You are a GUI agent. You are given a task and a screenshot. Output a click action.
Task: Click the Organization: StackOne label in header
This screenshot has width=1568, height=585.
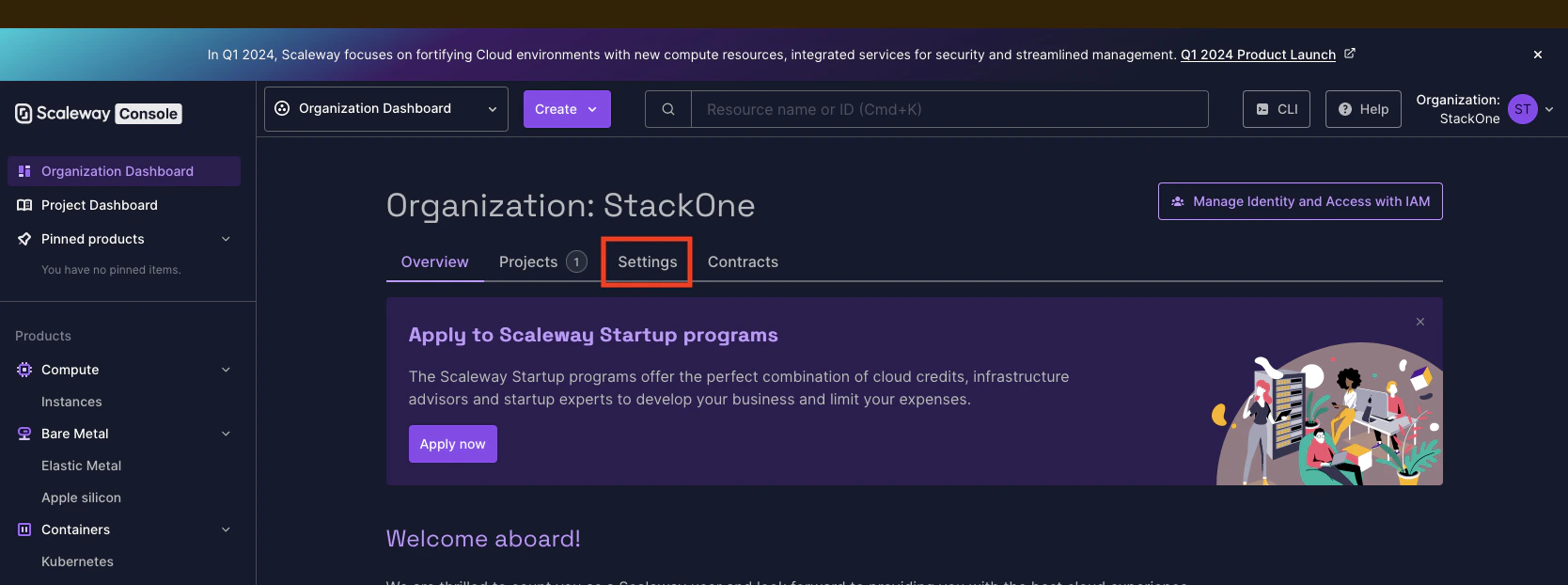(1458, 109)
